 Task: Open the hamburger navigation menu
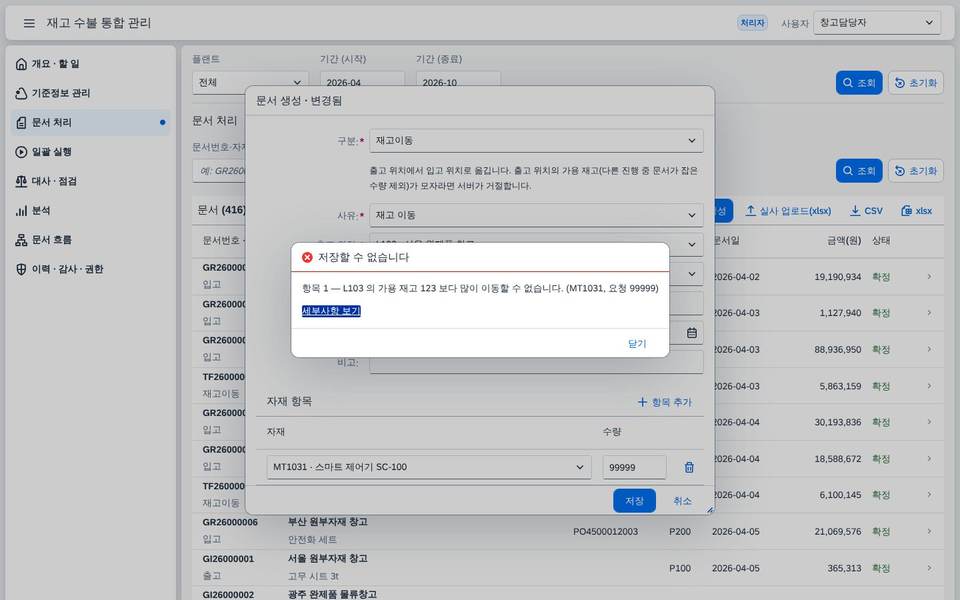coord(29,23)
